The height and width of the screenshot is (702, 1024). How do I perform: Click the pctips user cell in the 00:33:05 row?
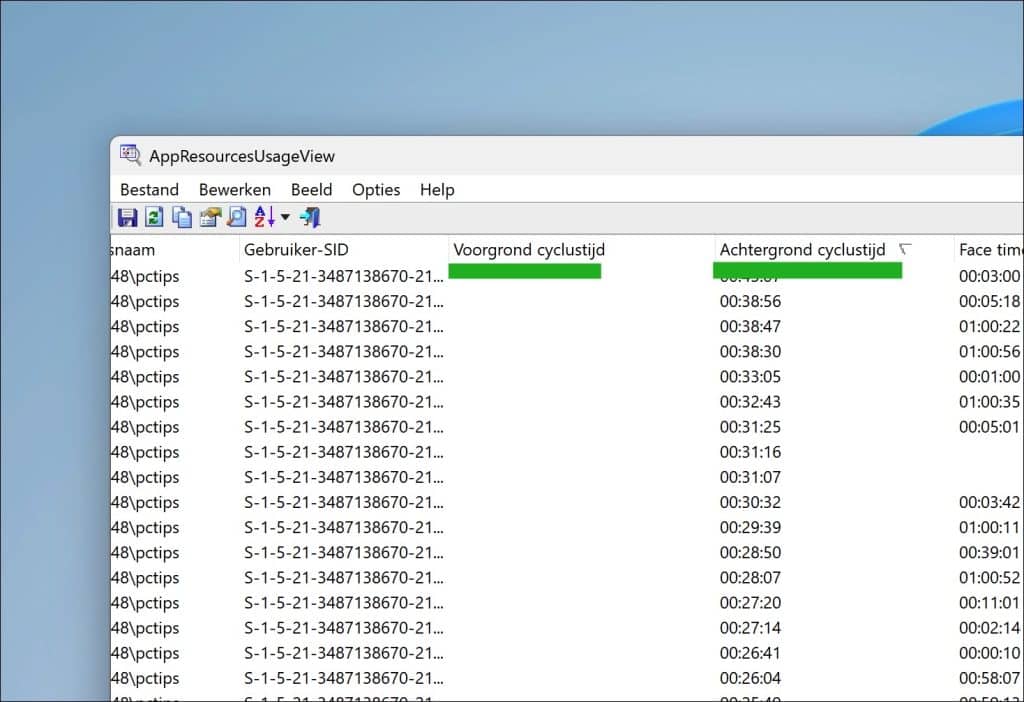click(145, 377)
